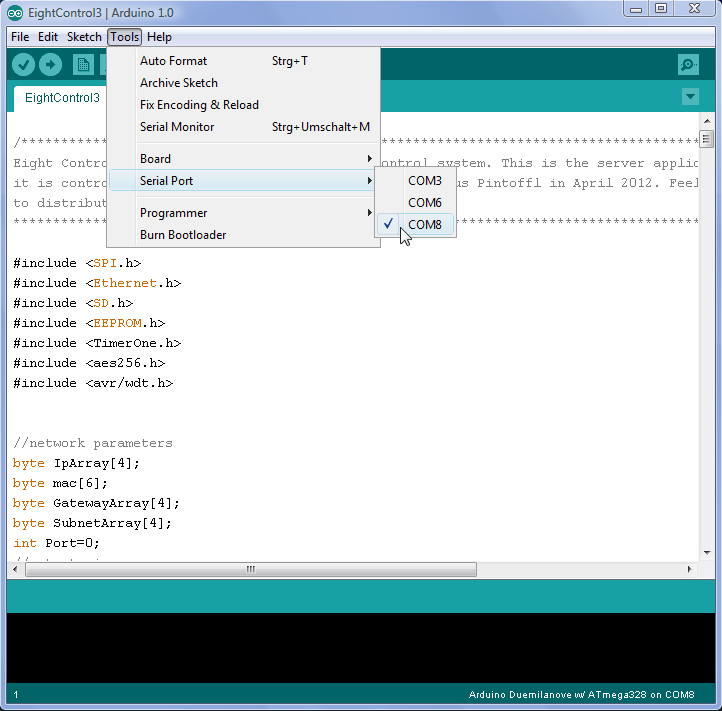Open the Help menu
Image resolution: width=722 pixels, height=711 pixels.
[159, 37]
